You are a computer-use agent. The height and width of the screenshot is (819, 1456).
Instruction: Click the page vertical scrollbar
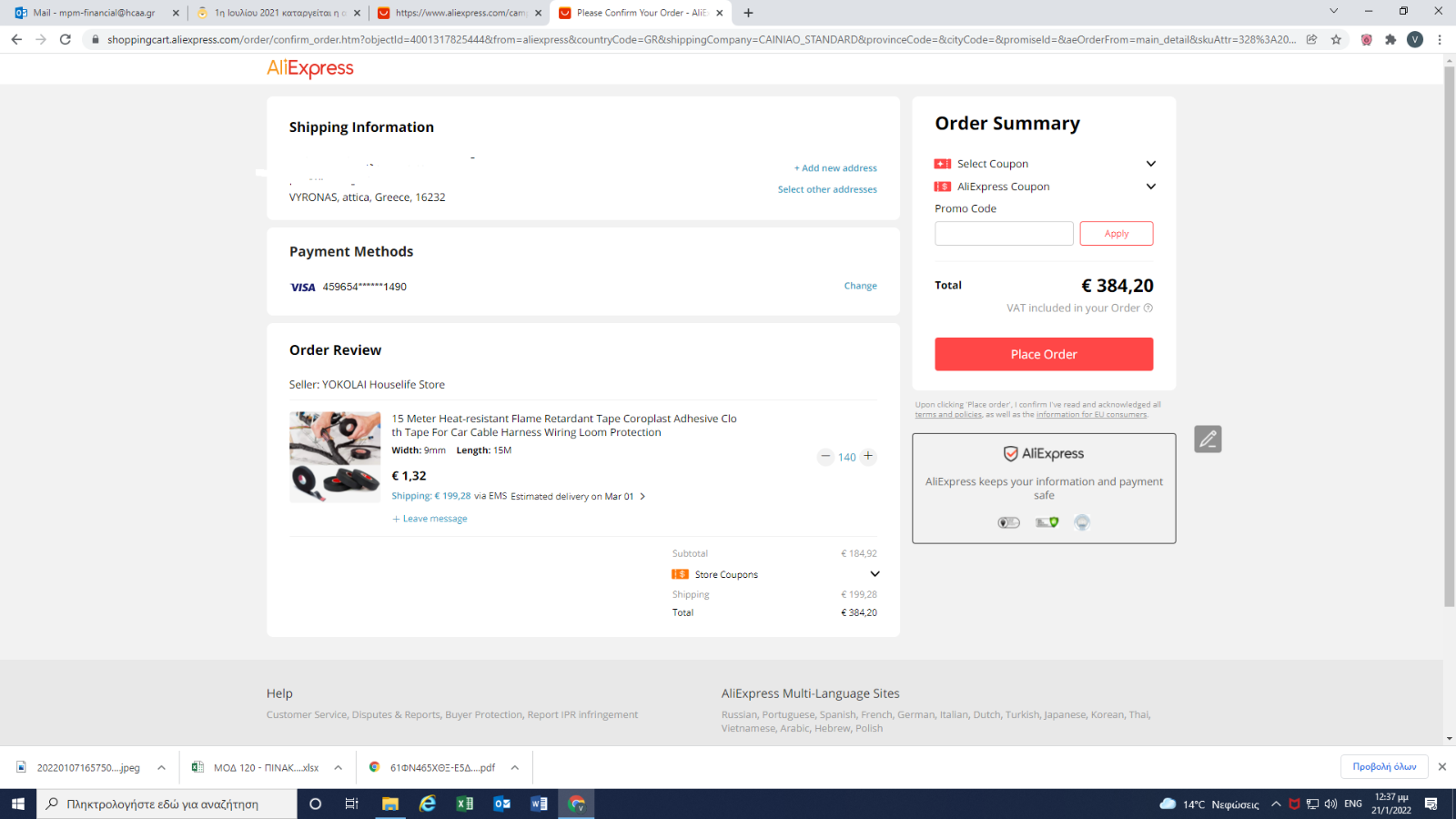[1450, 337]
